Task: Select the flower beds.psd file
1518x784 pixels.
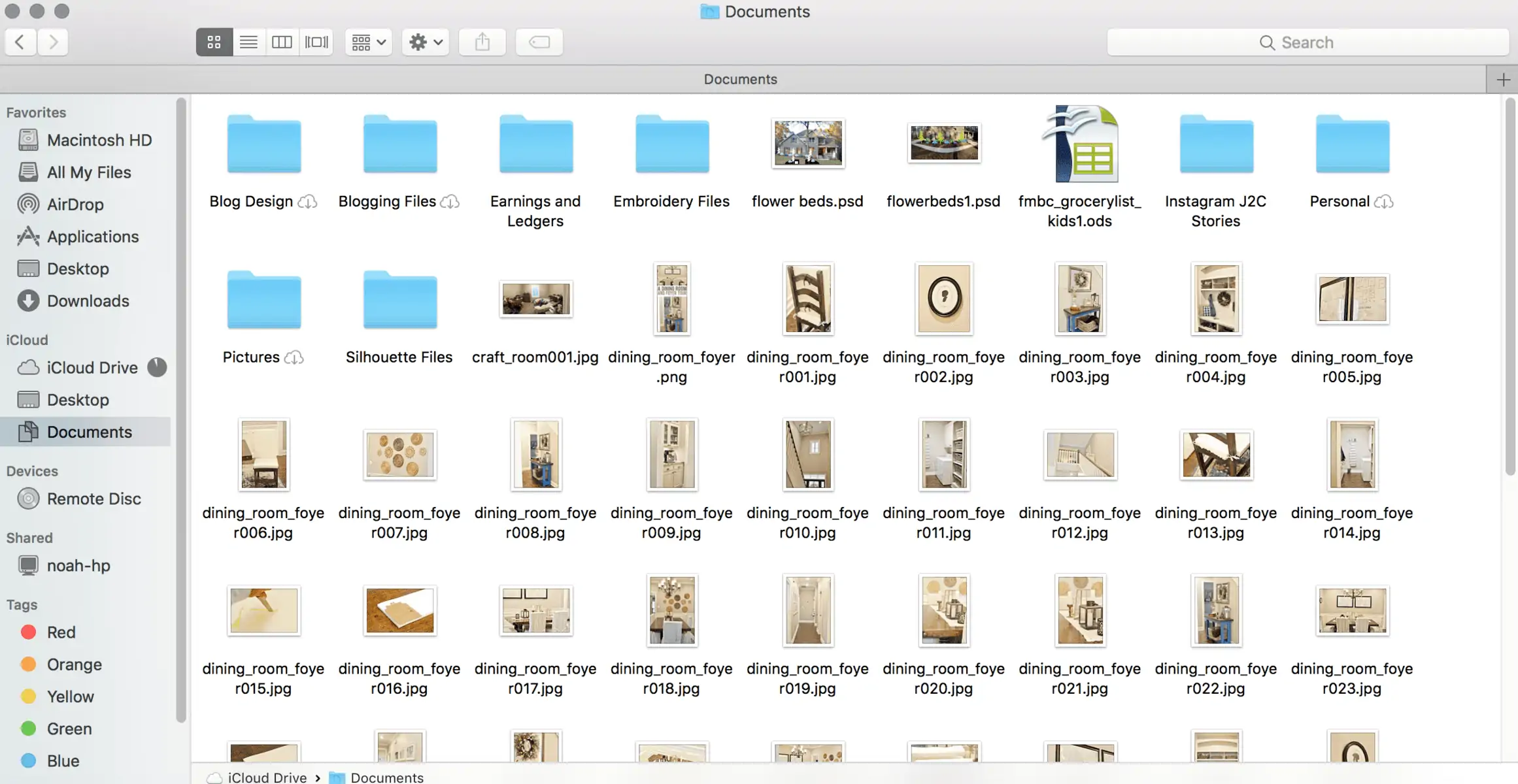Action: click(808, 143)
